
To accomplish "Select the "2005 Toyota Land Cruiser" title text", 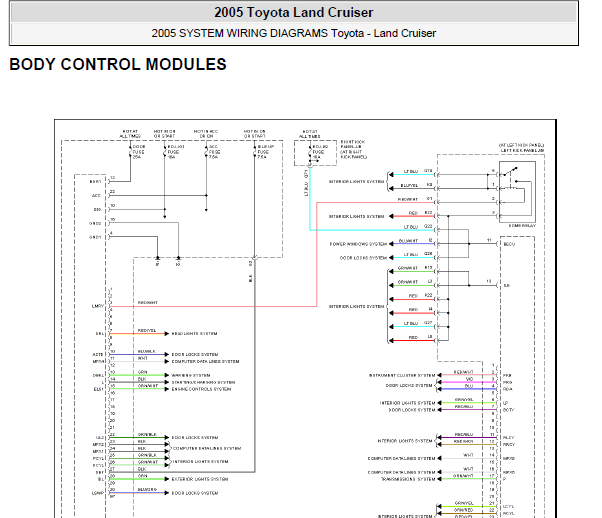I will click(x=293, y=12).
